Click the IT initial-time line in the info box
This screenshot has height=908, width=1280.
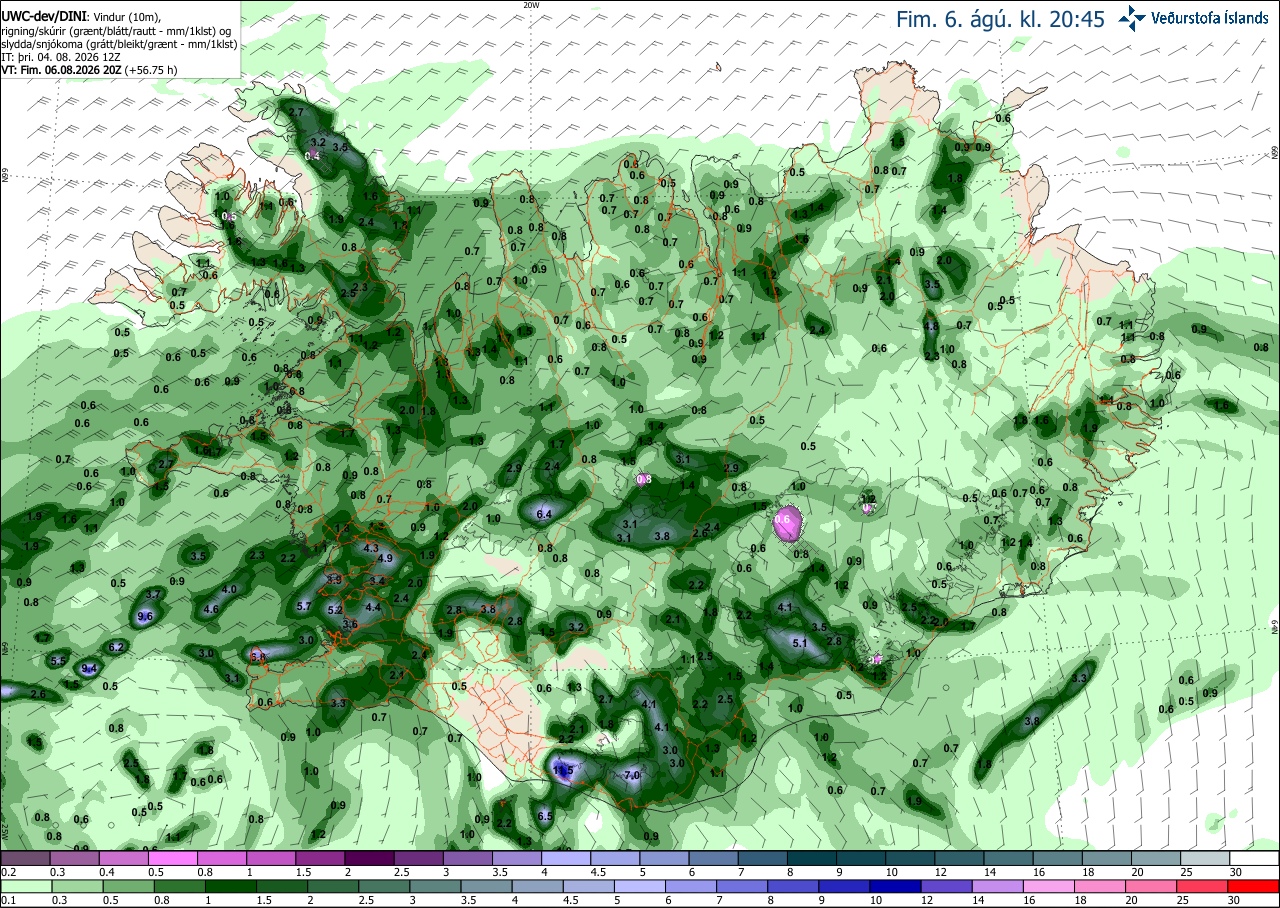(61, 57)
